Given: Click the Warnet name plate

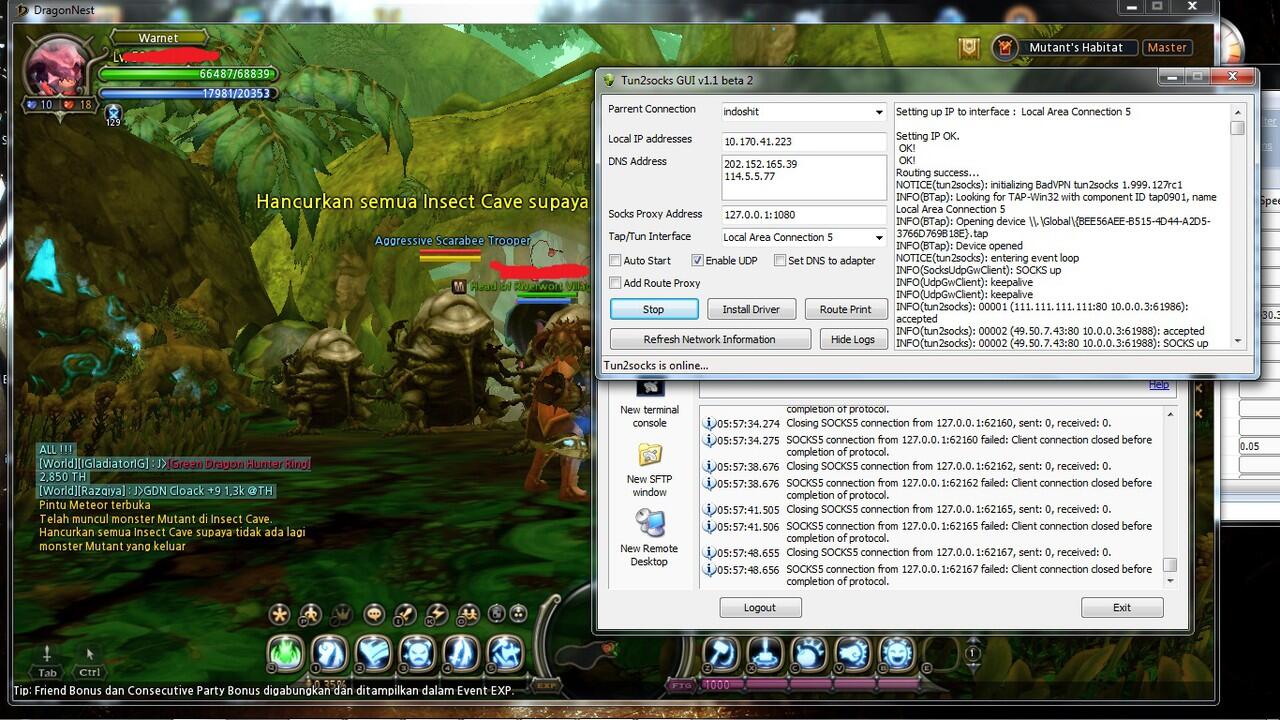Looking at the screenshot, I should [x=158, y=38].
